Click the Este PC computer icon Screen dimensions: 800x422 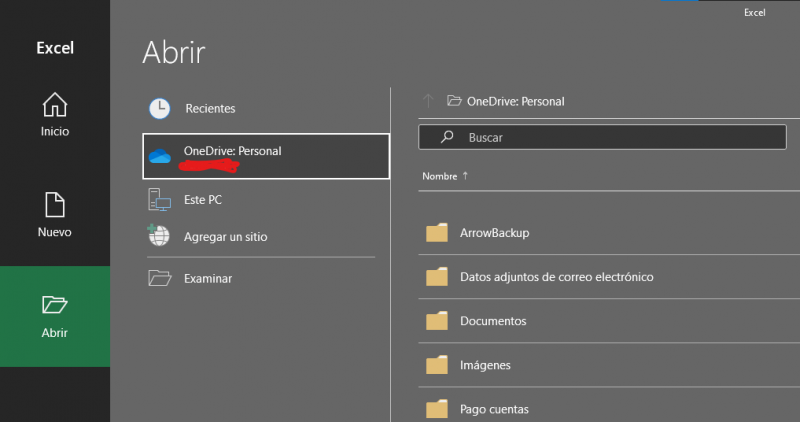pyautogui.click(x=160, y=200)
